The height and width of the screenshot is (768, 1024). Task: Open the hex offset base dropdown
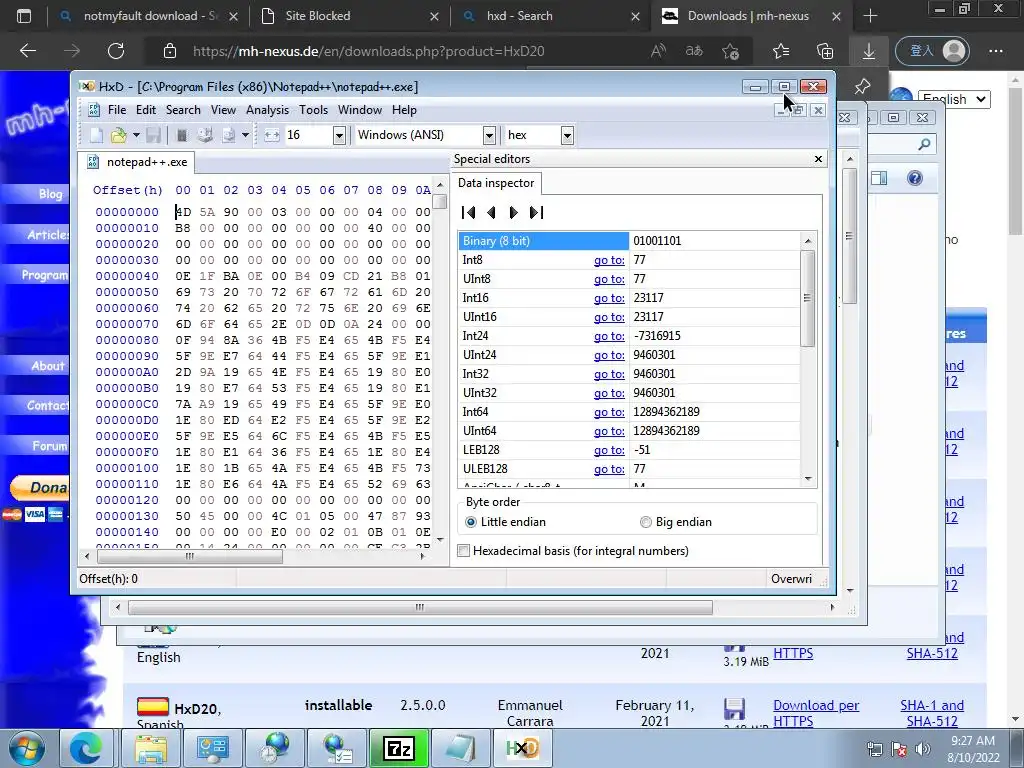[x=568, y=135]
